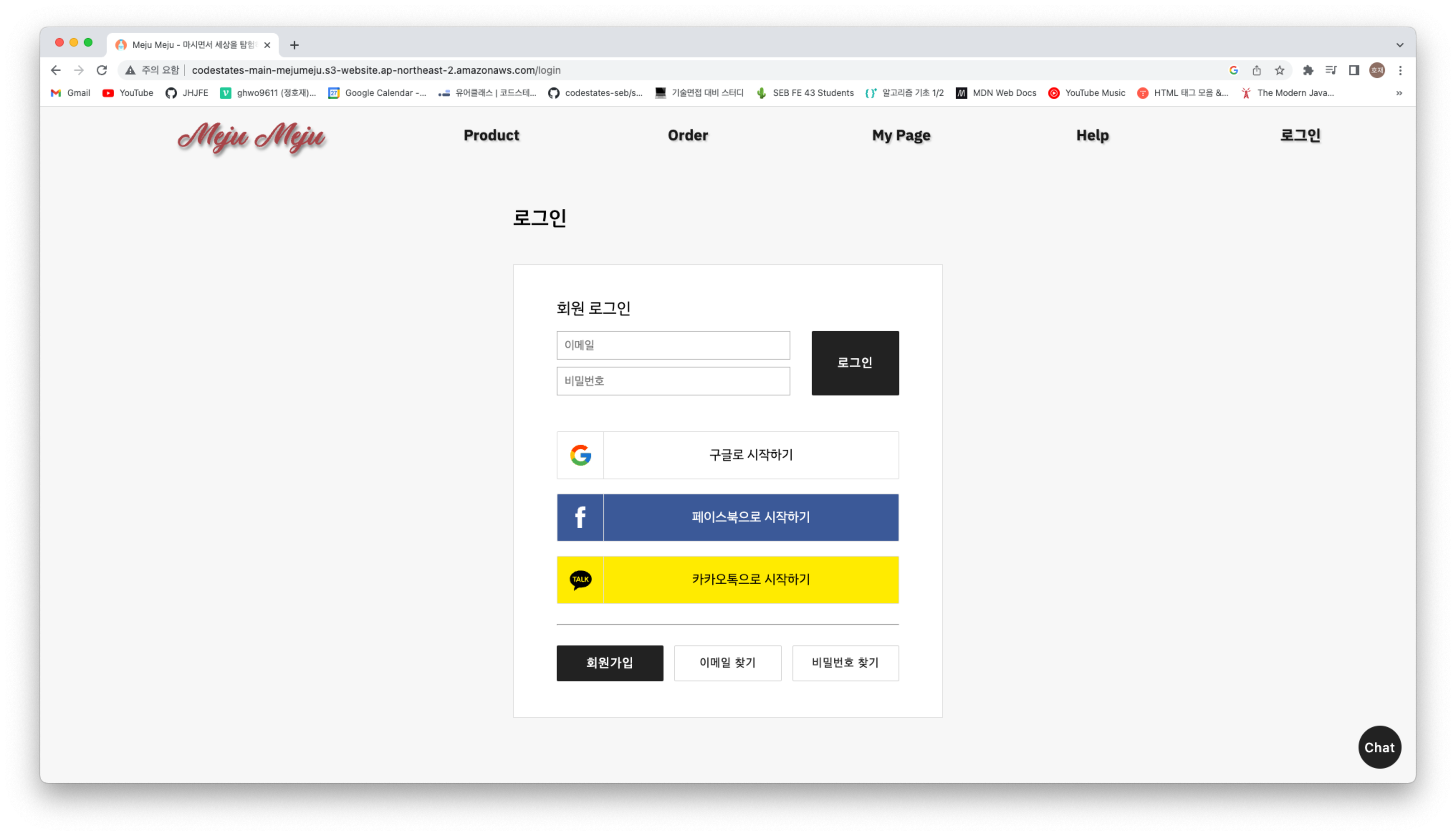Click the 비밀번호 찾기 button

[x=845, y=663]
